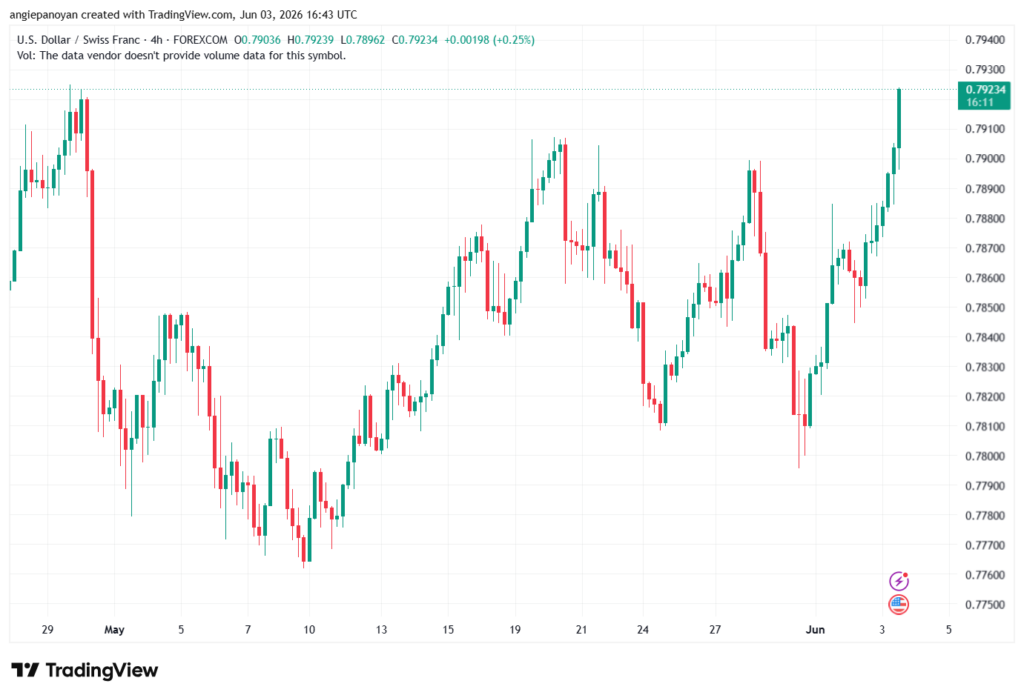Click the open value O0.79036
This screenshot has width=1024, height=698.
(257, 40)
